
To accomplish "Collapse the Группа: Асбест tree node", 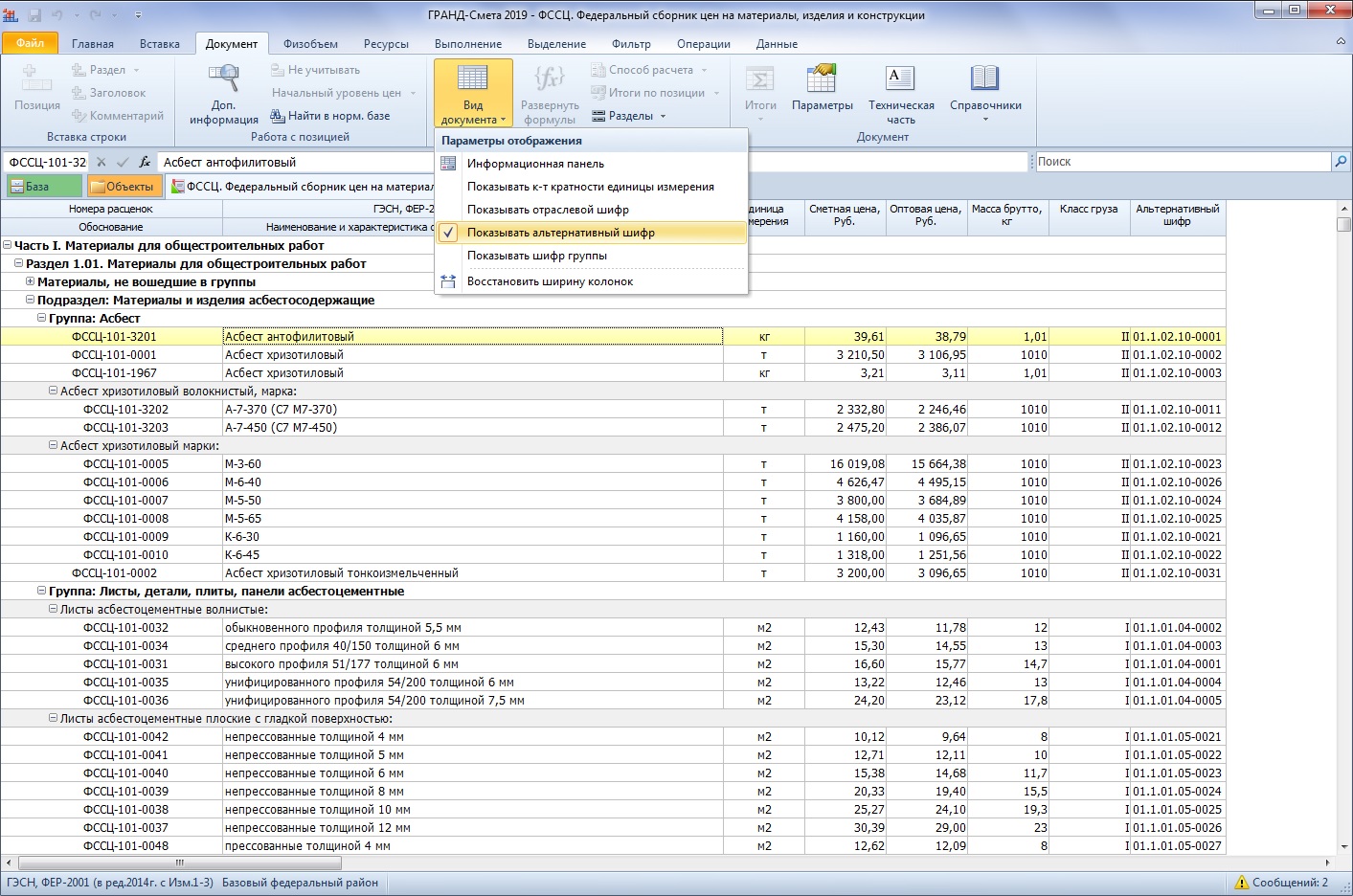I will point(41,318).
